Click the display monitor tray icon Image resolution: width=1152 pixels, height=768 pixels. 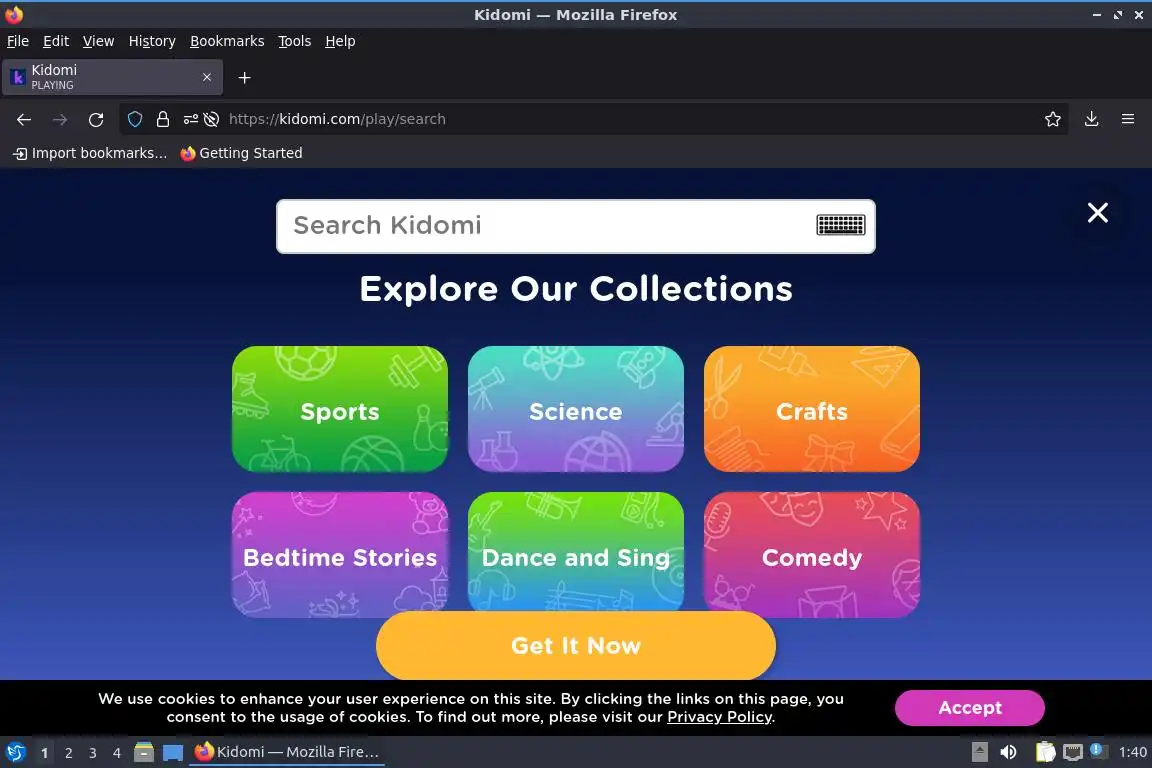point(1073,752)
